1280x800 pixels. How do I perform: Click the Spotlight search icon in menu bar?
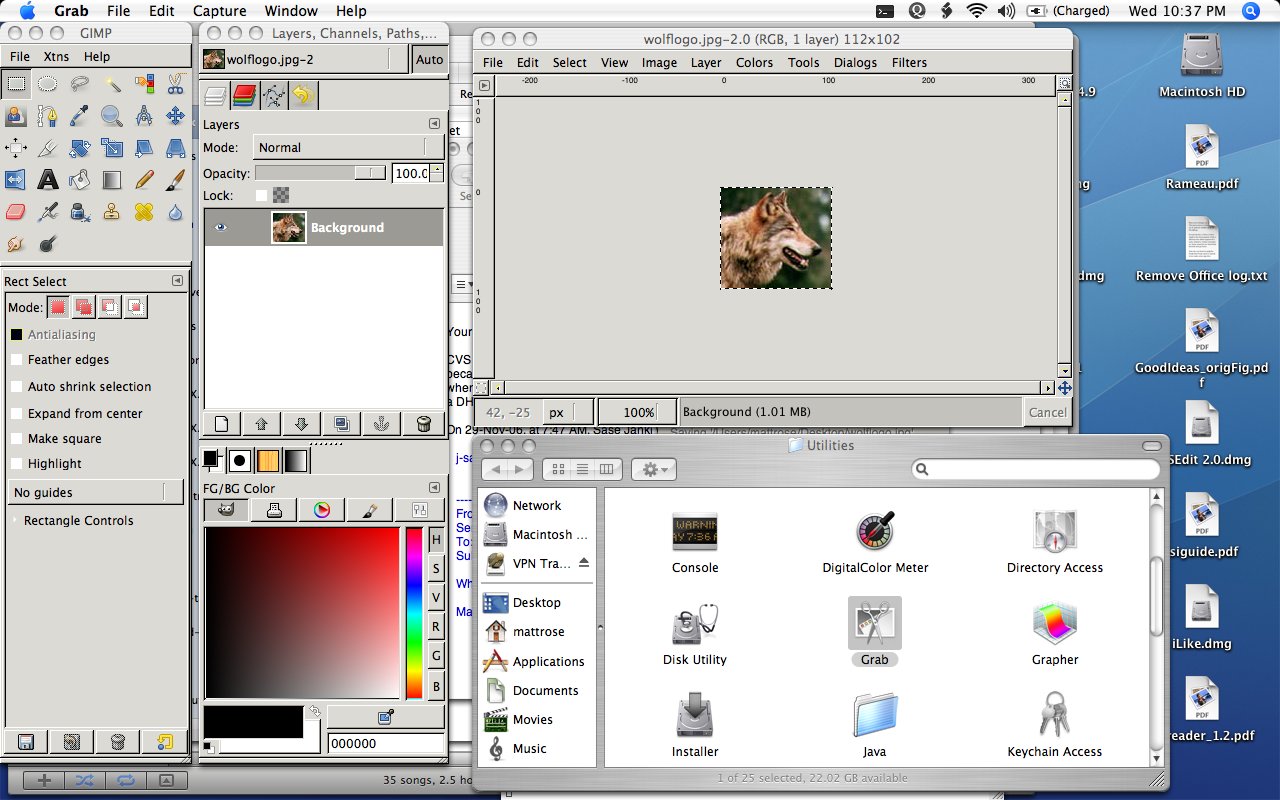pos(1250,11)
